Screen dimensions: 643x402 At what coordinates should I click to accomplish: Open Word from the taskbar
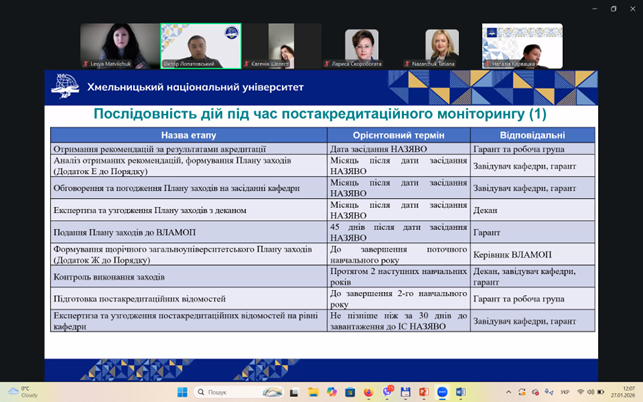(x=460, y=392)
